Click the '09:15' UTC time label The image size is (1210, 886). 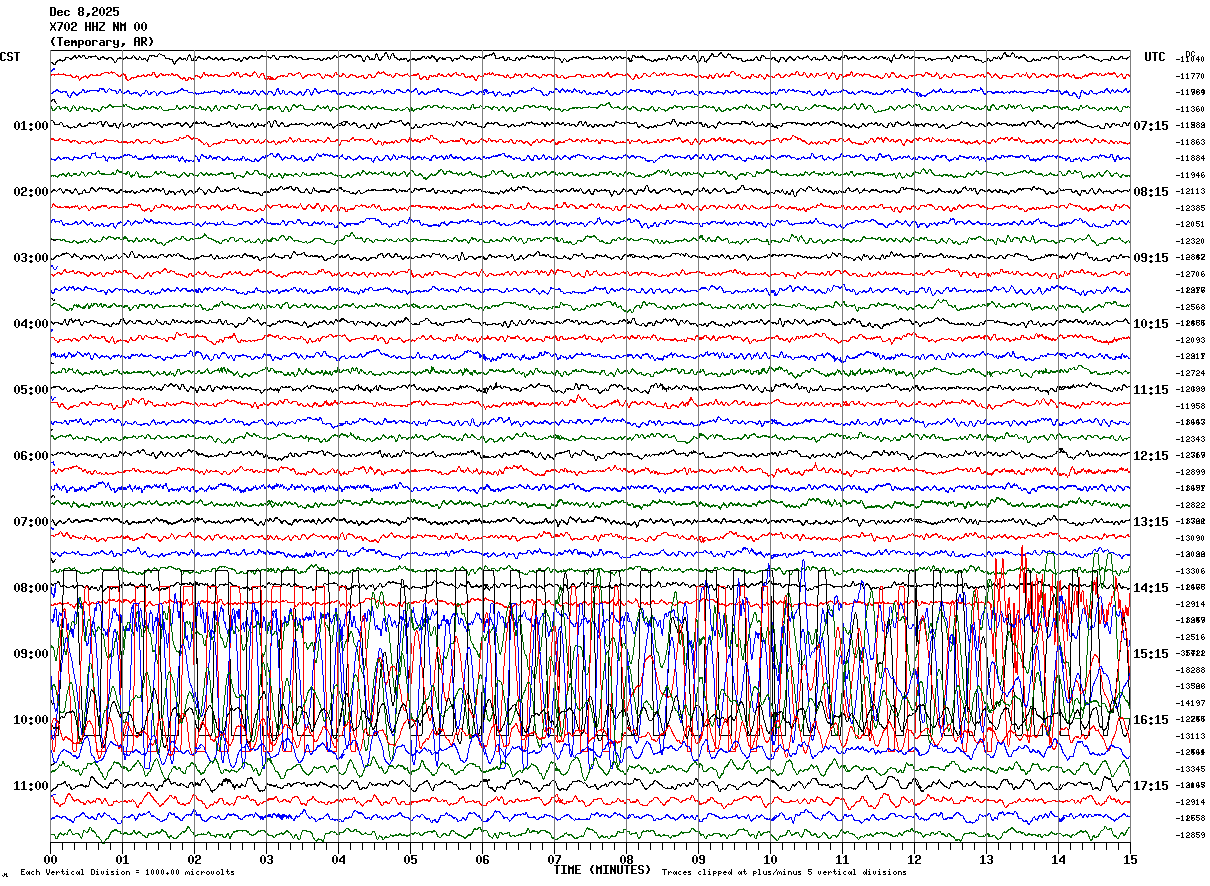[x=1151, y=258]
